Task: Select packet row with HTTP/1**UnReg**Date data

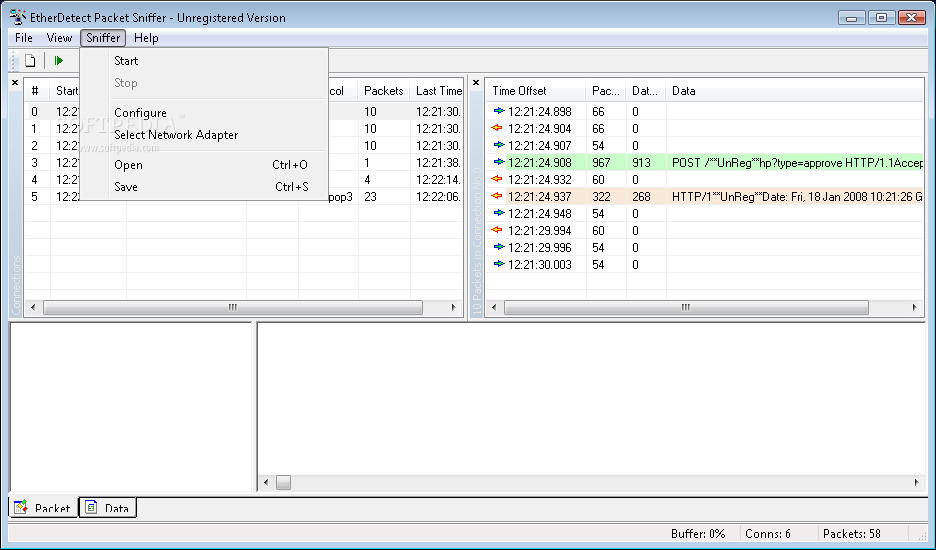Action: (704, 196)
